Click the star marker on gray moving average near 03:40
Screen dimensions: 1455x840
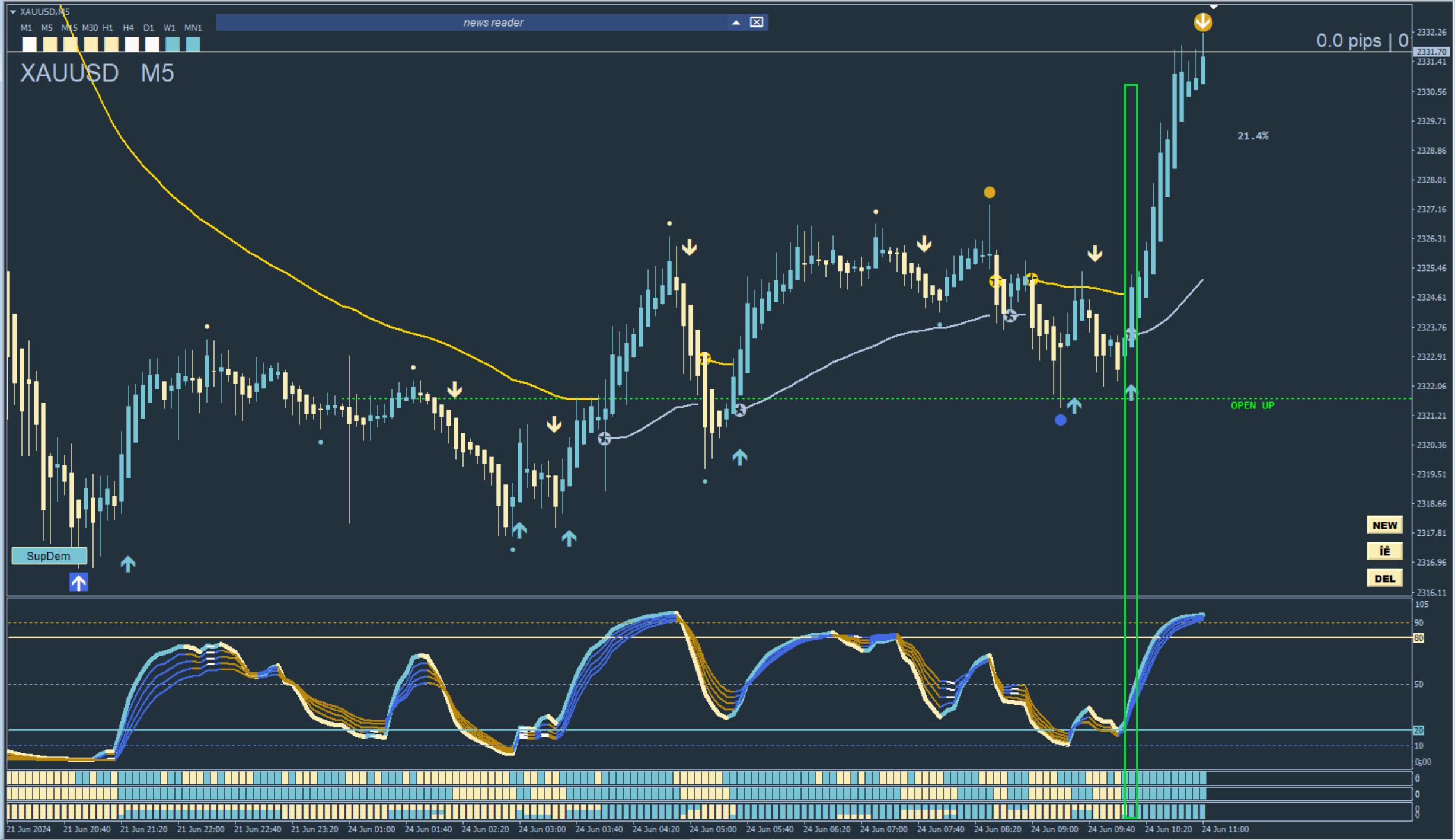[x=604, y=439]
